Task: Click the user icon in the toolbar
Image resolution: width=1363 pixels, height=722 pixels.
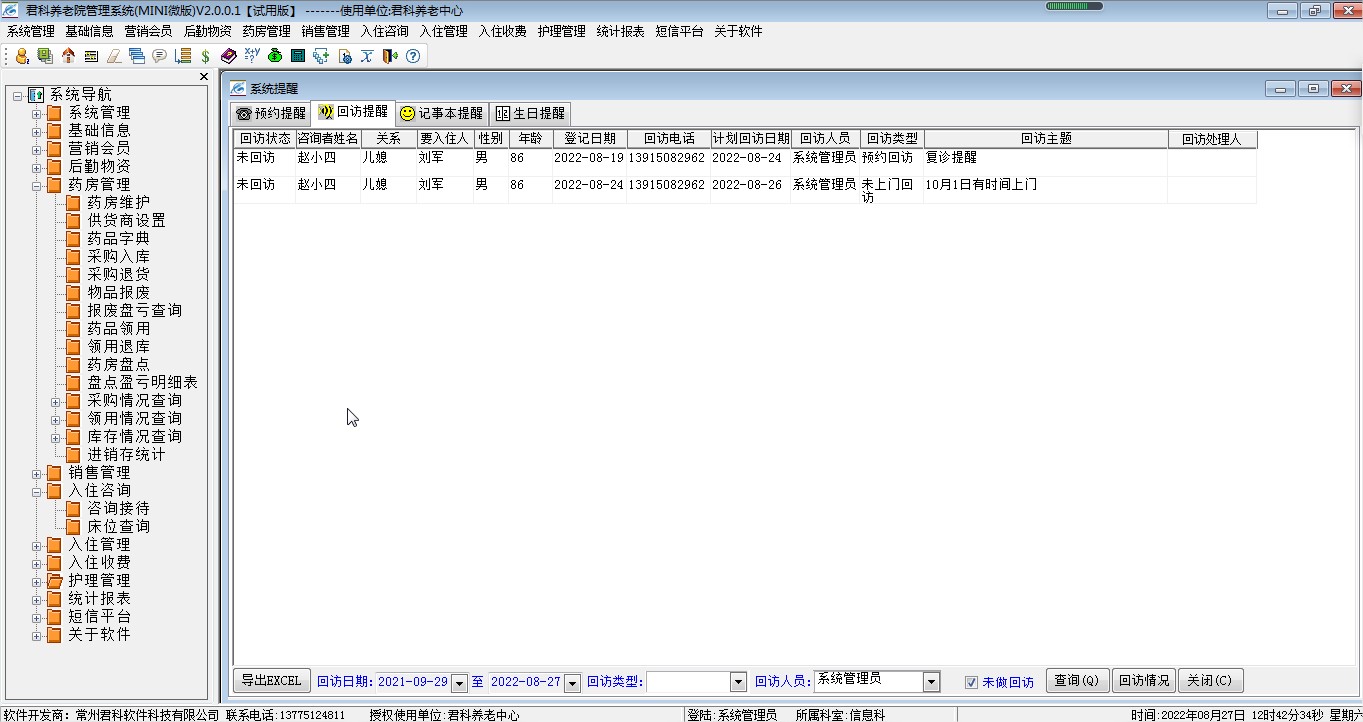Action: pyautogui.click(x=21, y=56)
